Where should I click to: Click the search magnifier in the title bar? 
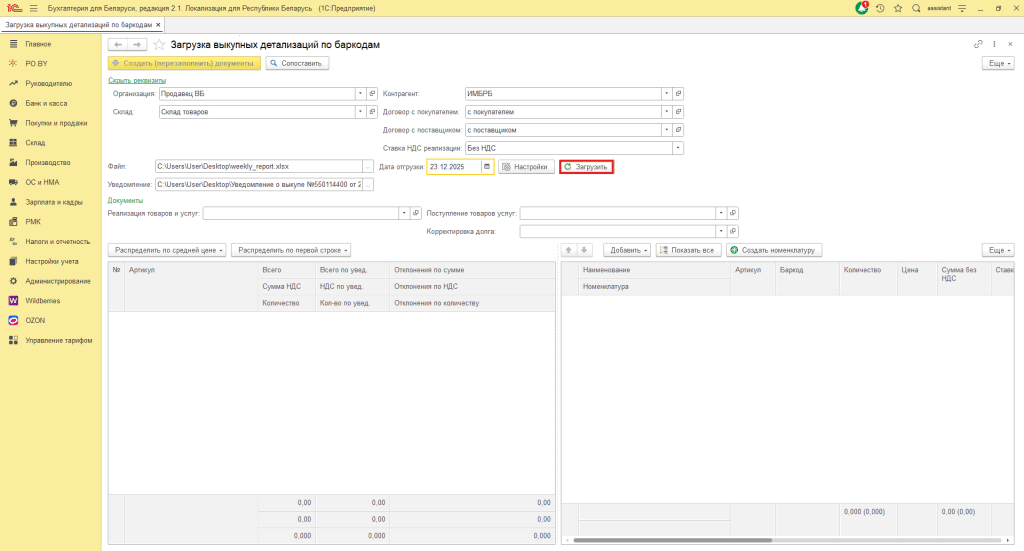coord(917,8)
